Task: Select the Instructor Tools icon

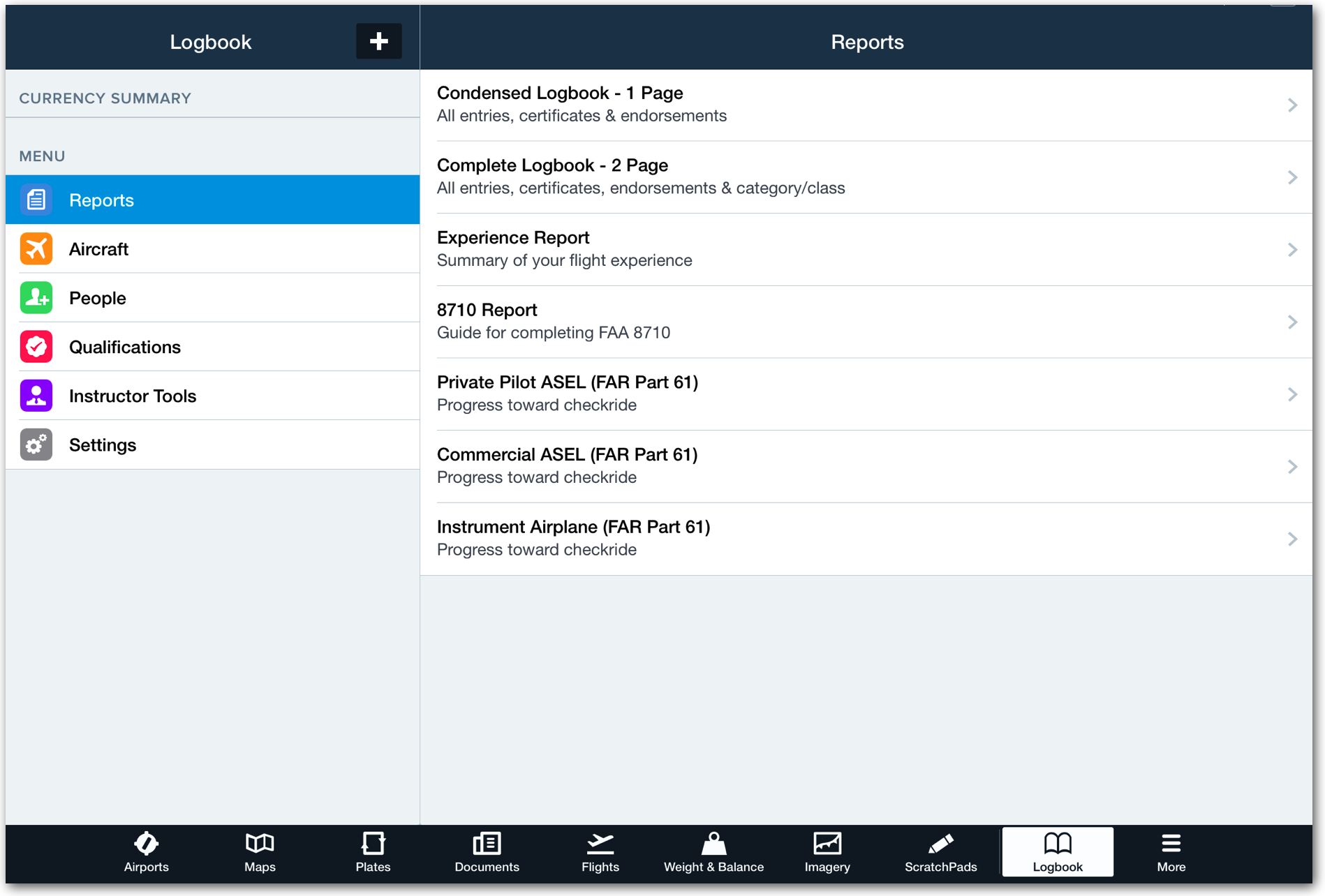Action: (36, 395)
